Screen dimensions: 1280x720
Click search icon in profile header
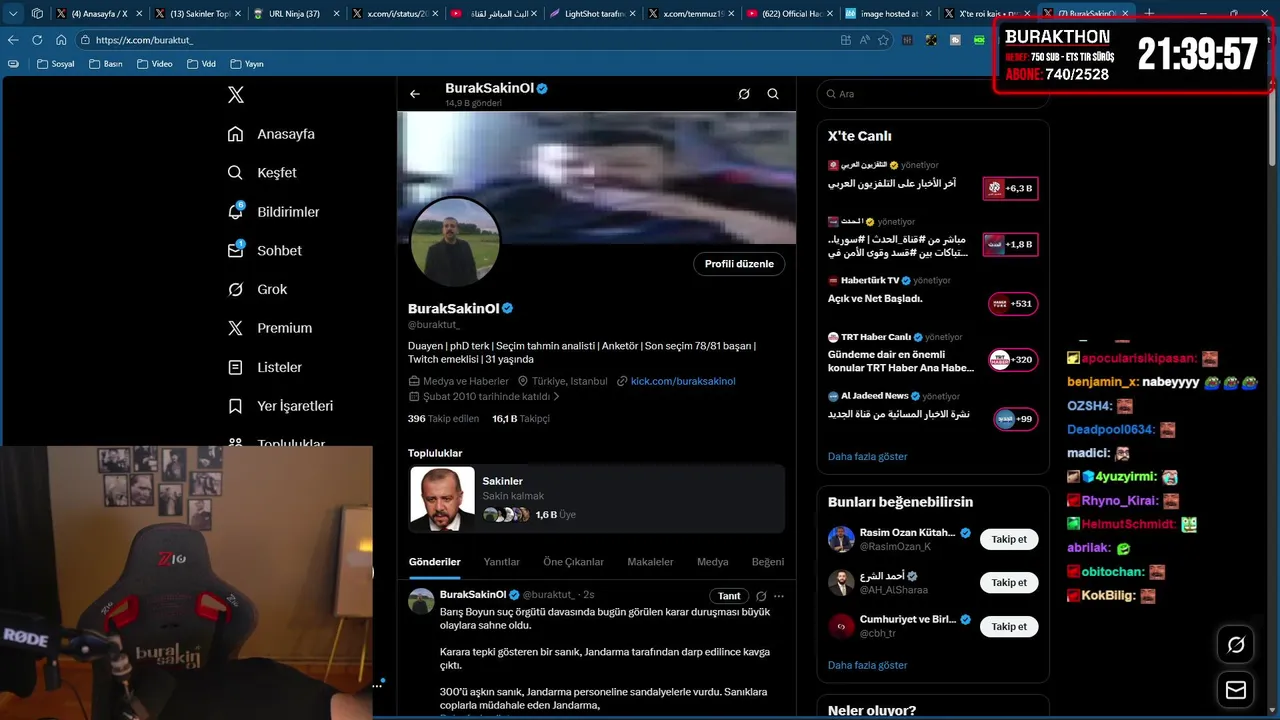point(773,94)
